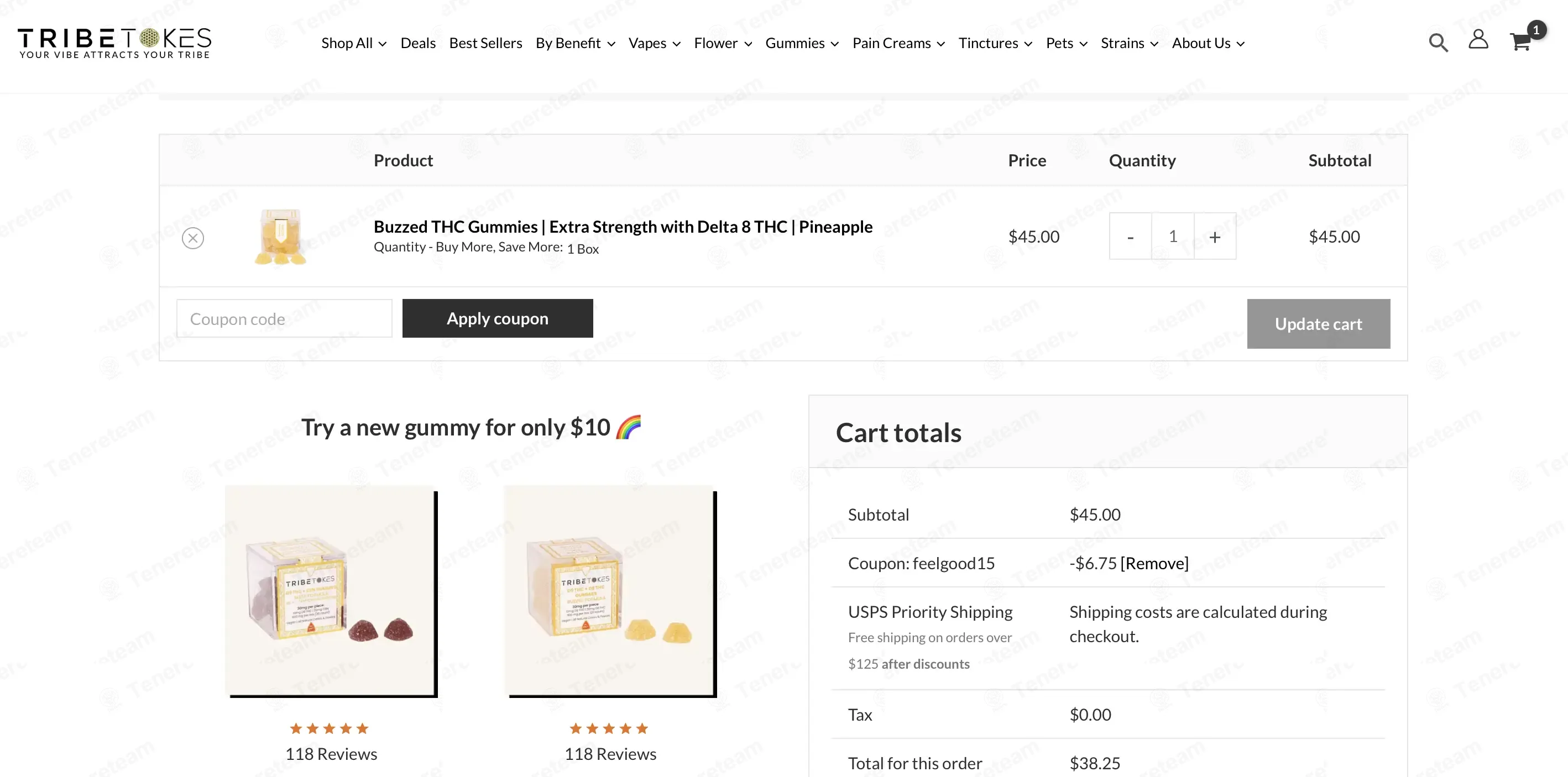Open the Deals menu item

tap(417, 43)
